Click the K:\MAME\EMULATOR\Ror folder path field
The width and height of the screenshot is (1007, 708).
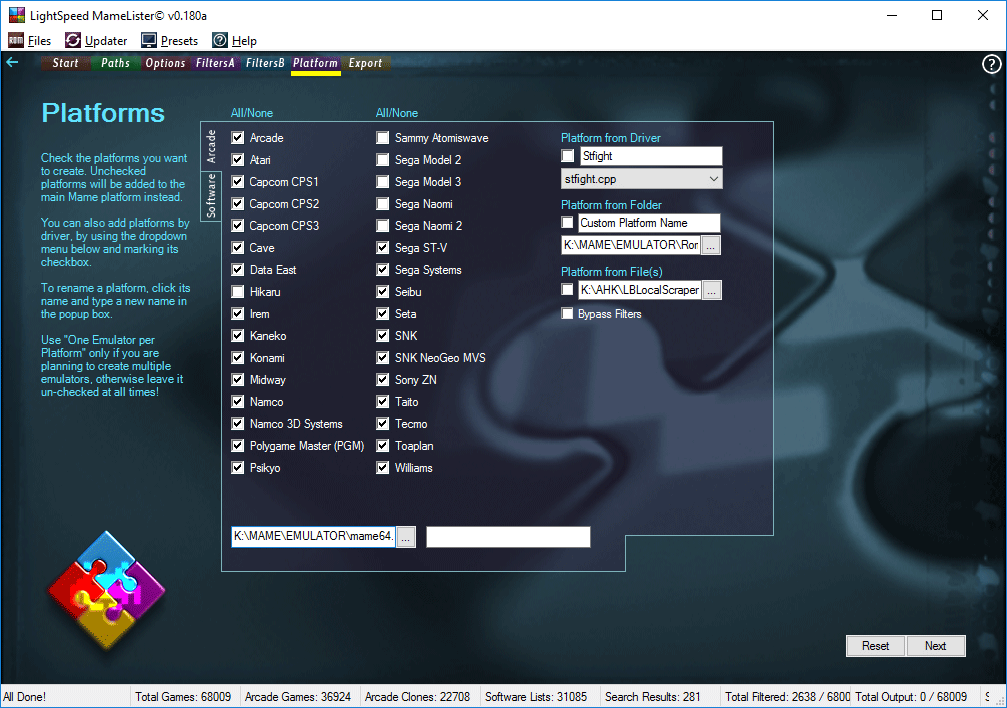click(631, 245)
